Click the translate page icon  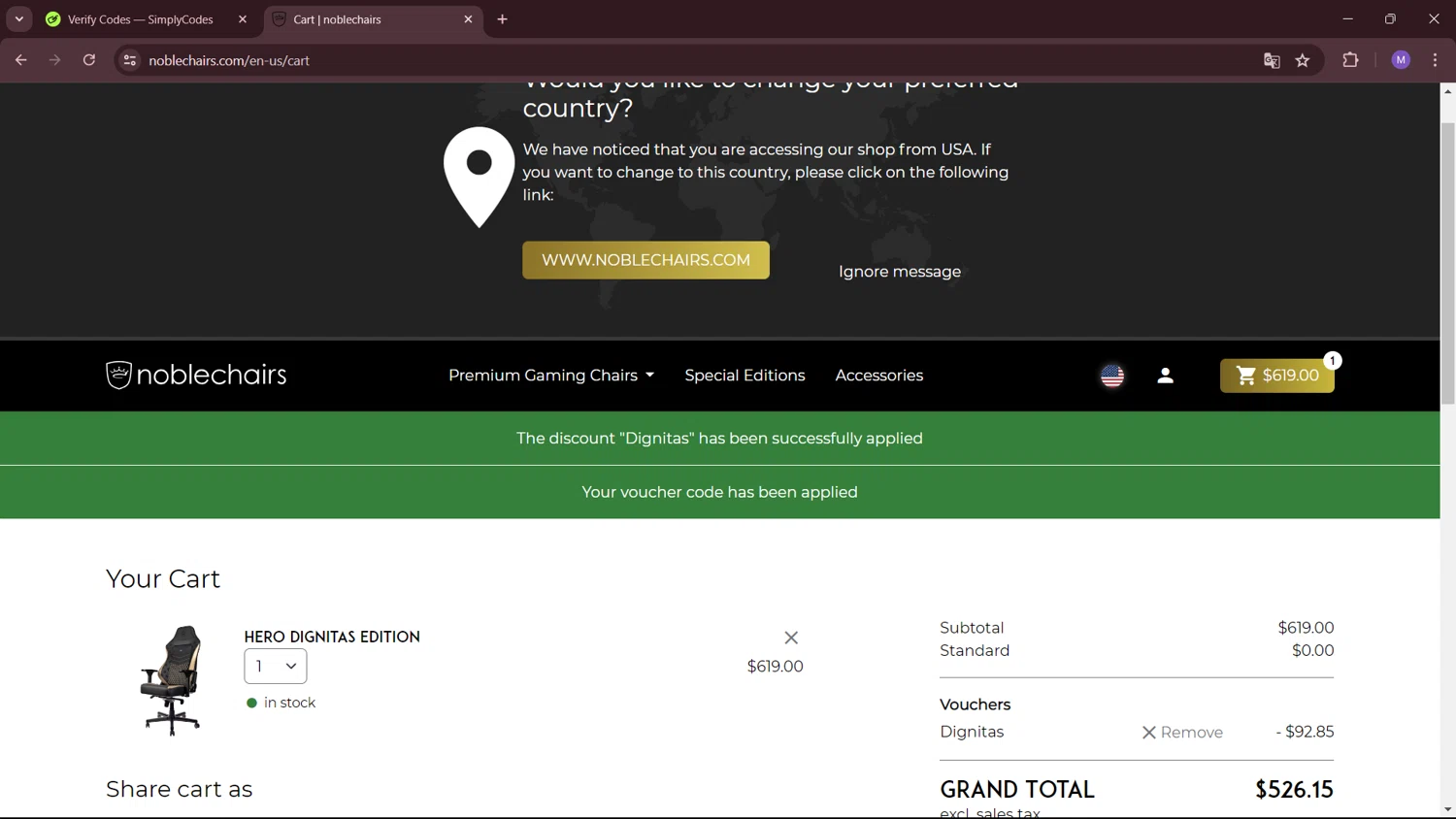tap(1272, 60)
